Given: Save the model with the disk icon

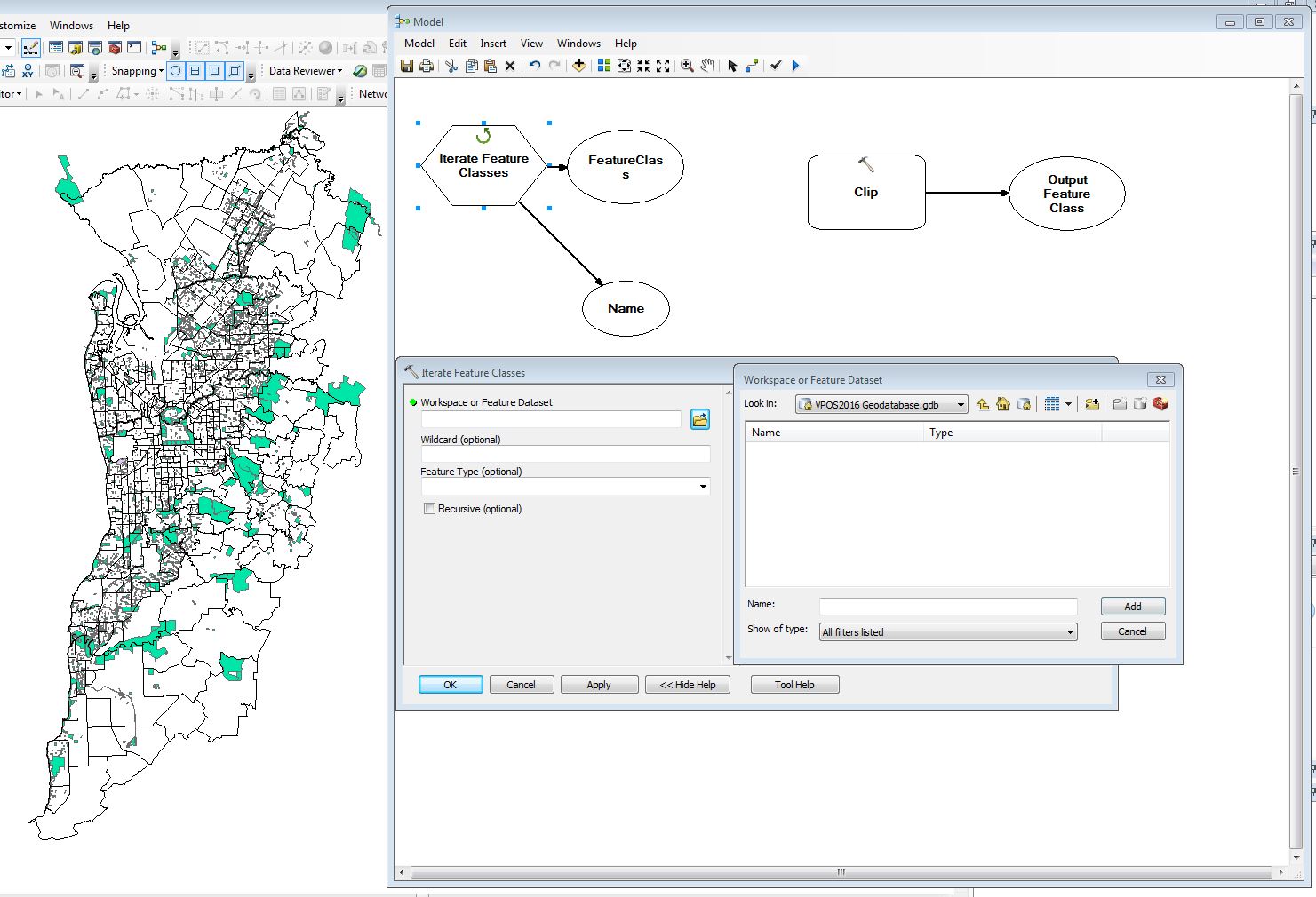Looking at the screenshot, I should click(408, 65).
